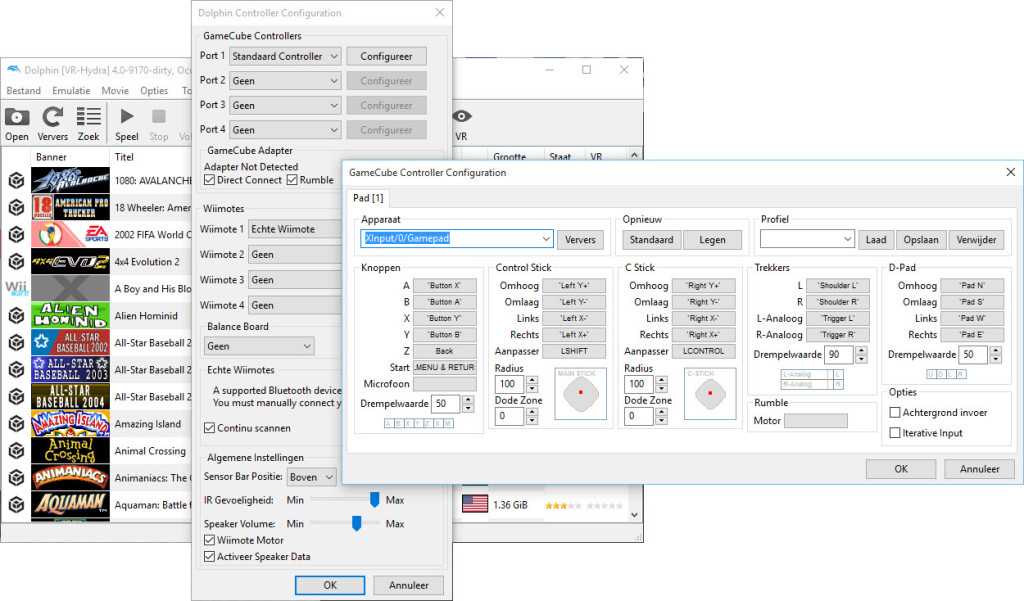Screen dimensions: 1024x601
Task: Select the Animal Crossing game banner
Action: tap(69, 451)
